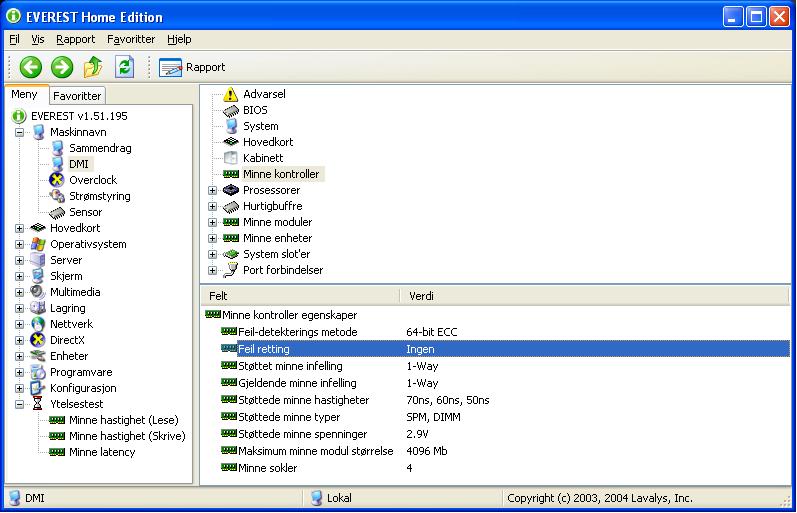Collapse the Maskinnavn tree node
The width and height of the screenshot is (797, 513).
(x=19, y=132)
